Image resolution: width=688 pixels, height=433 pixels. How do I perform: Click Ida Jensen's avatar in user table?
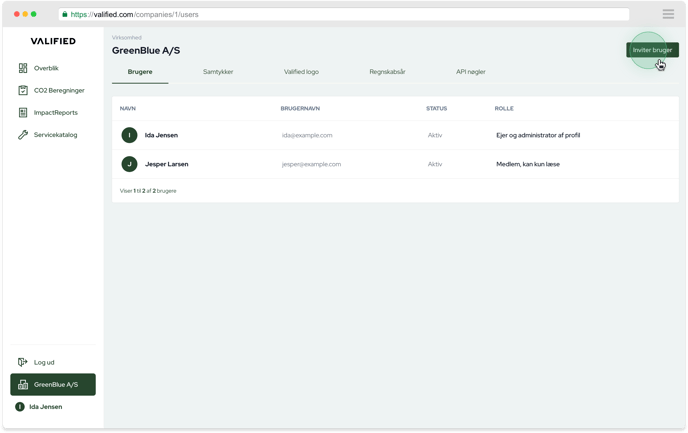[129, 135]
